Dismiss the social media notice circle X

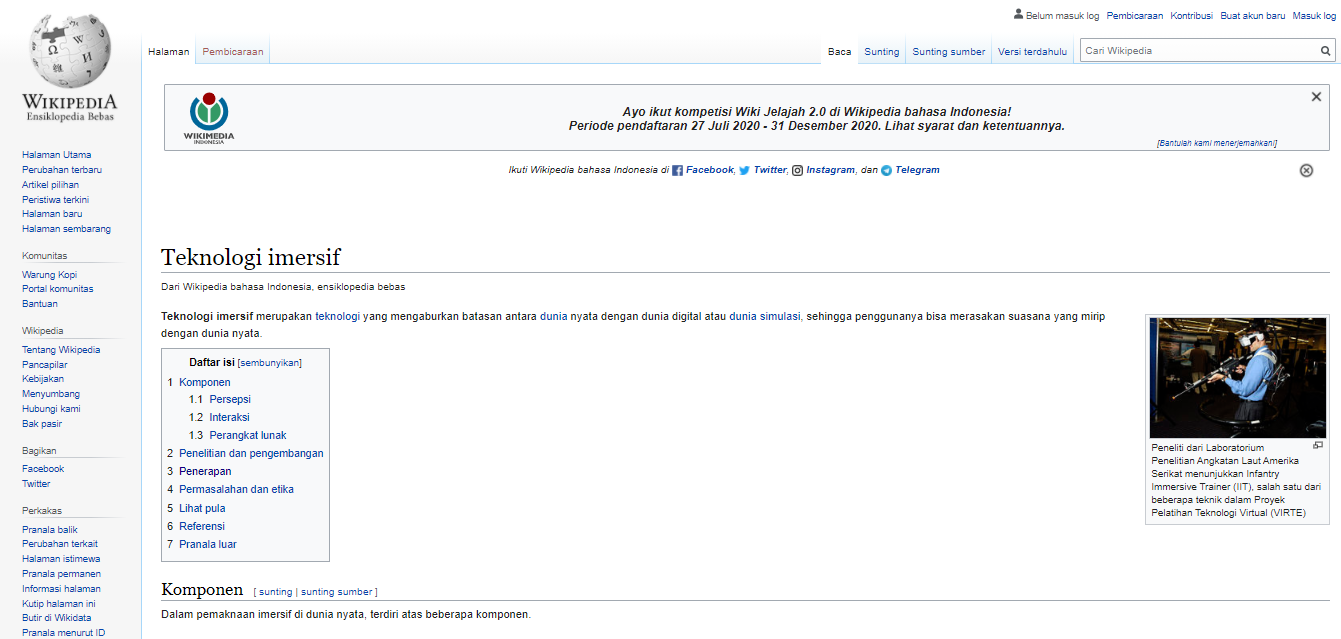coord(1306,170)
